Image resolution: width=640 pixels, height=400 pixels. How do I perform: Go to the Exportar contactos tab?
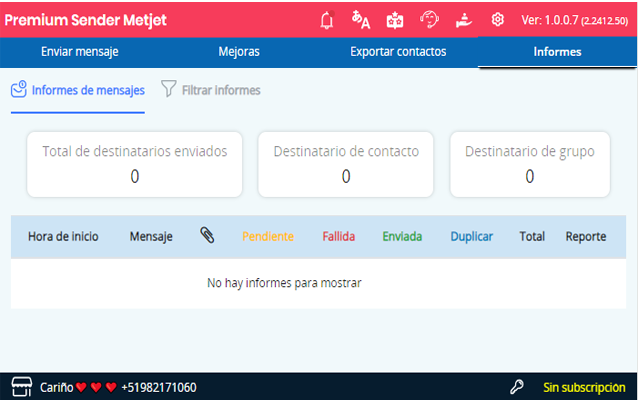pyautogui.click(x=398, y=52)
